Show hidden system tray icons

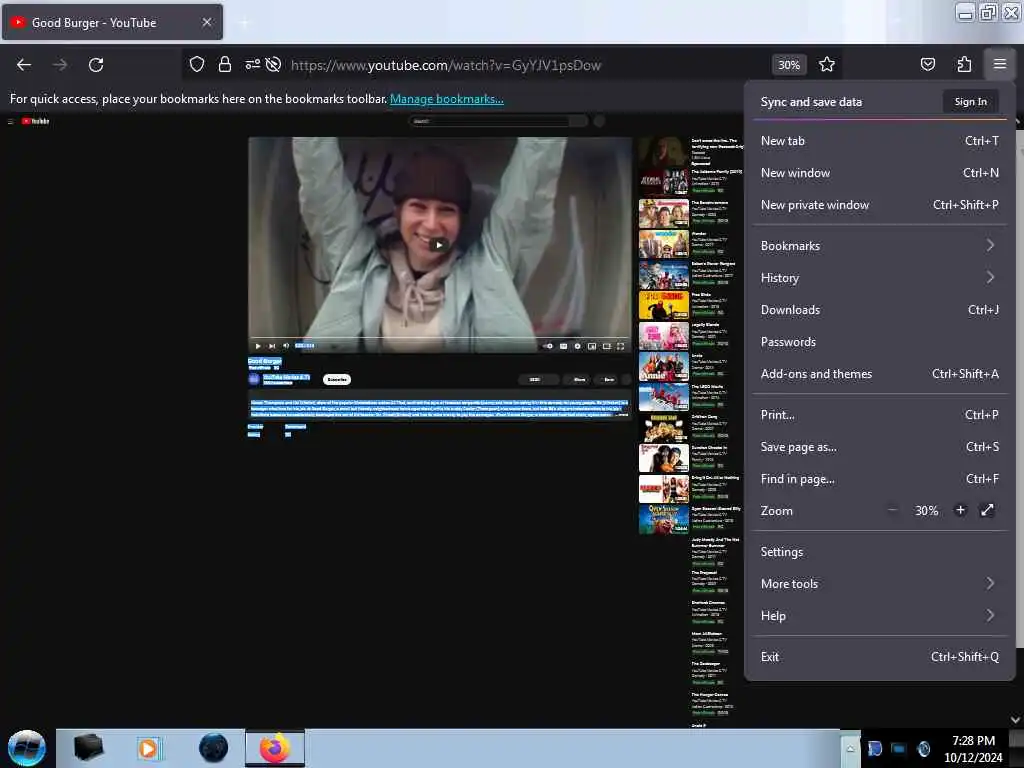point(850,748)
